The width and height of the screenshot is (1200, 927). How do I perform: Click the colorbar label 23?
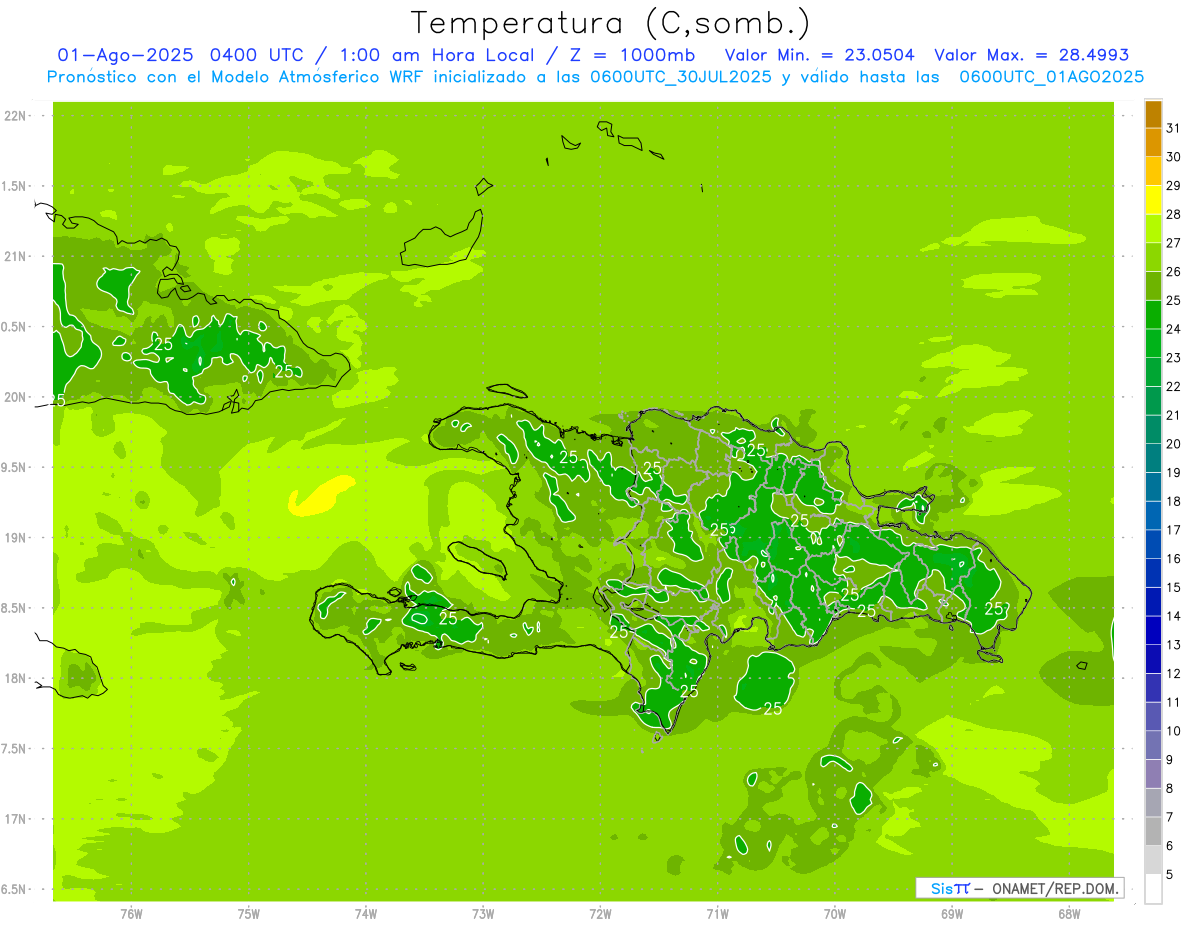[x=1173, y=358]
